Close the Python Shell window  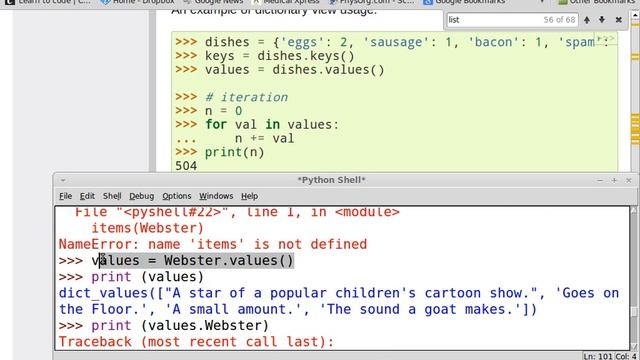click(x=629, y=180)
